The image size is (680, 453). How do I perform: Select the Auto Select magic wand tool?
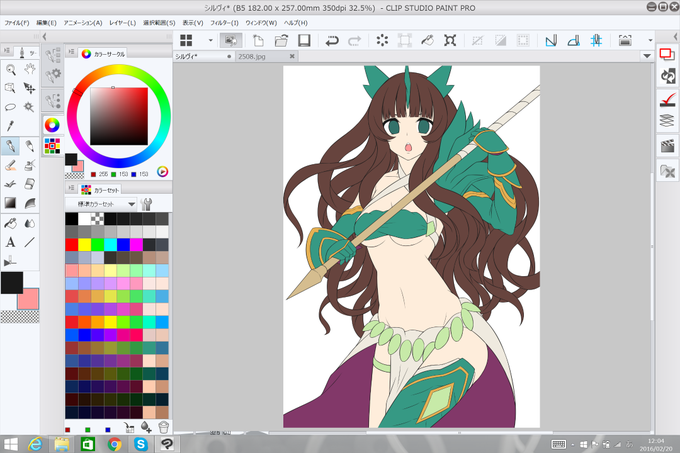(x=29, y=107)
